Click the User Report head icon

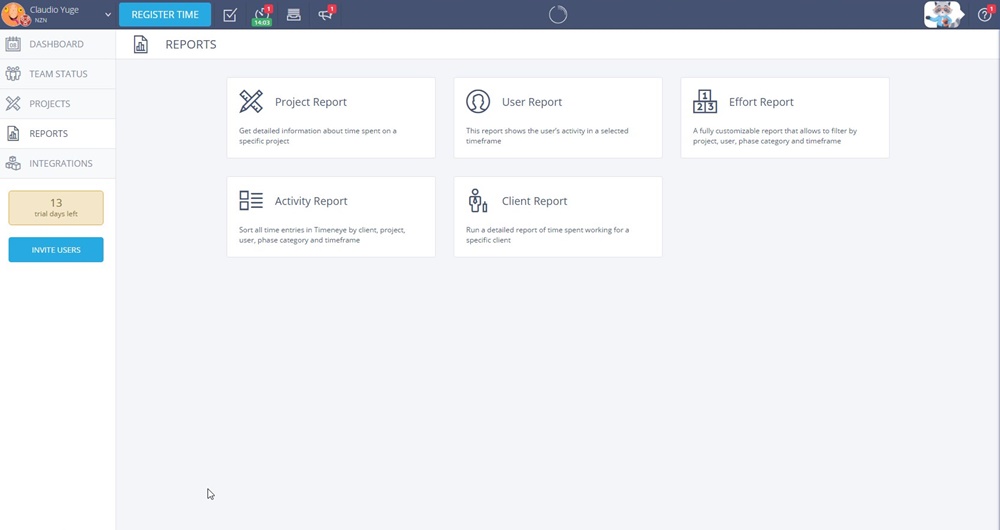(478, 102)
